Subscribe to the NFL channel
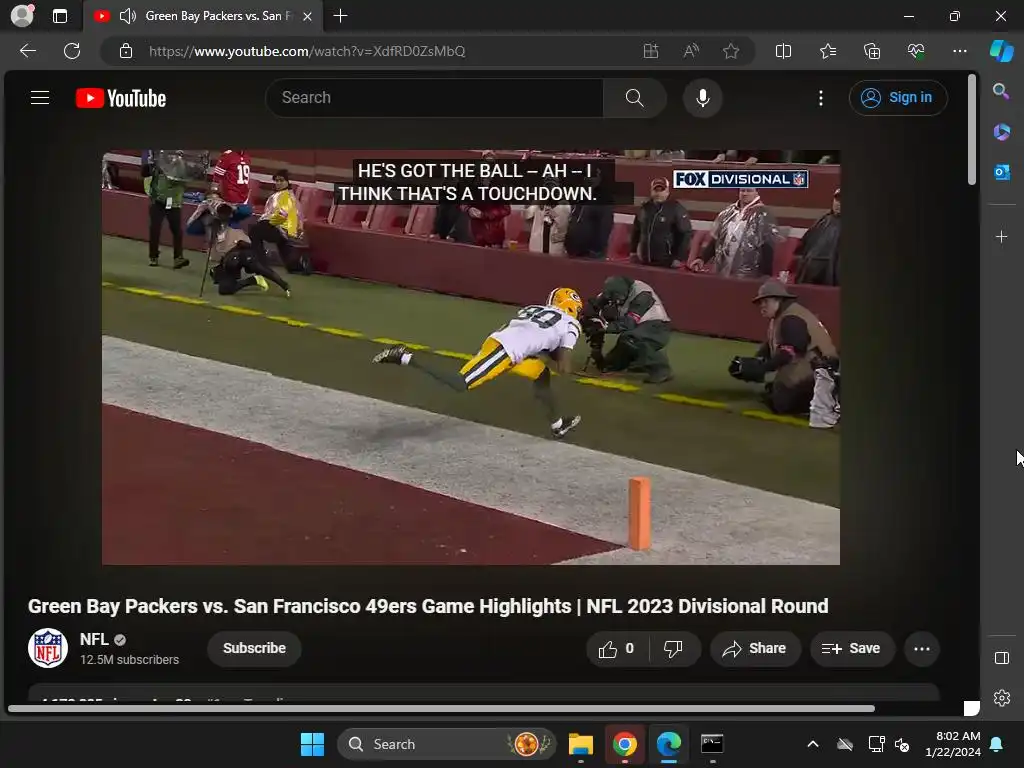Image resolution: width=1024 pixels, height=768 pixels. click(x=254, y=648)
